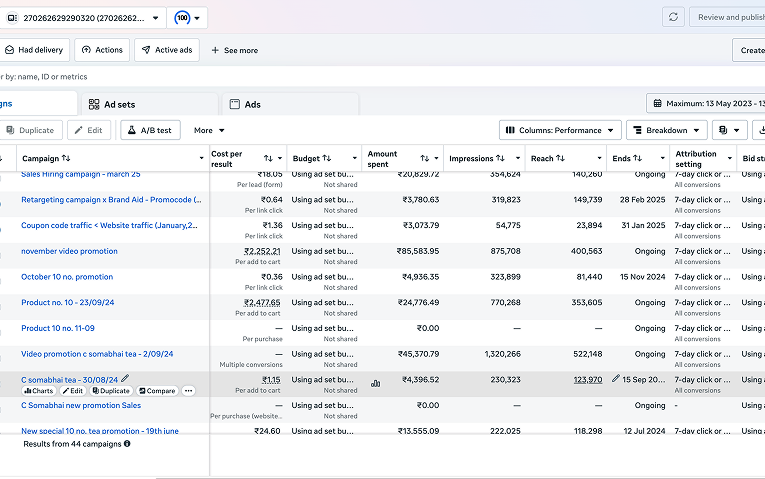Viewport: 765px width, 479px height.
Task: Open the Charts button for C somabhai tea
Action: [39, 391]
